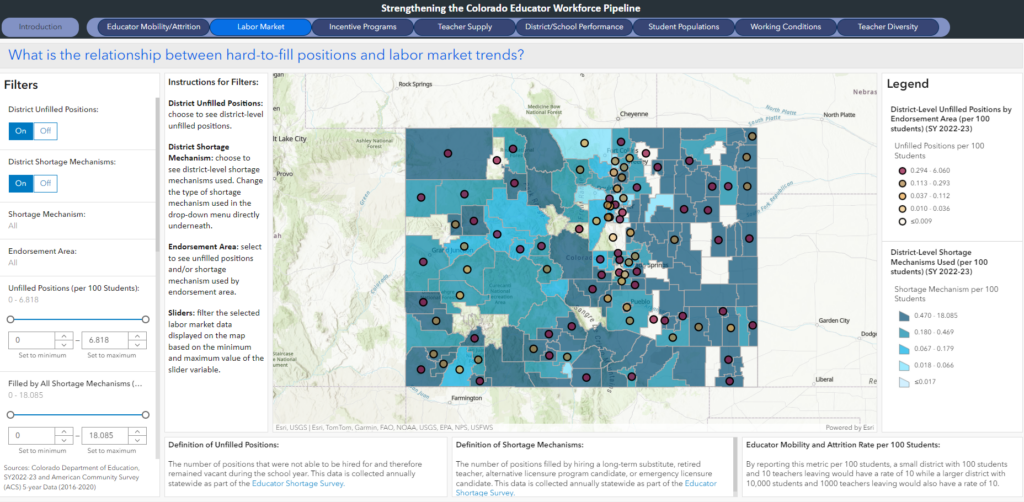The width and height of the screenshot is (1024, 502).
Task: Select On for District Shortage Mechanisms
Action: [21, 183]
